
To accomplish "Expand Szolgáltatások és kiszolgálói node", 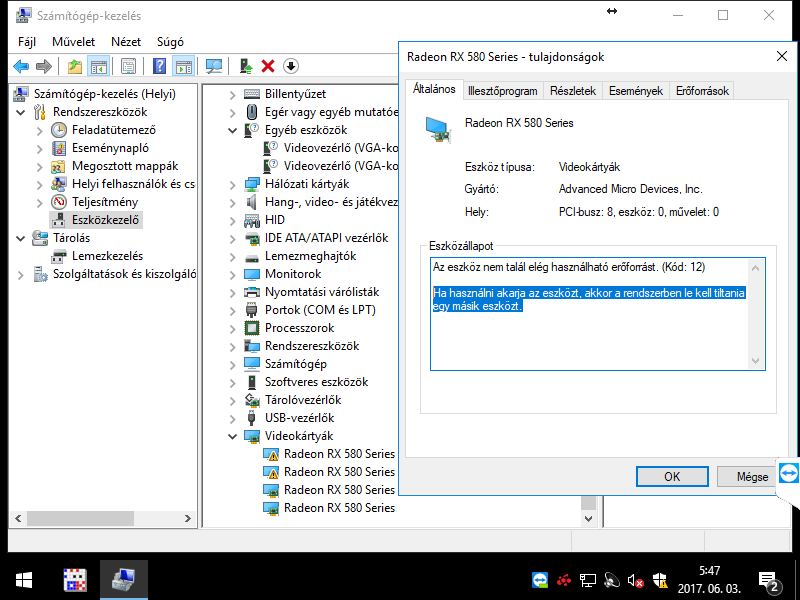I will [21, 274].
